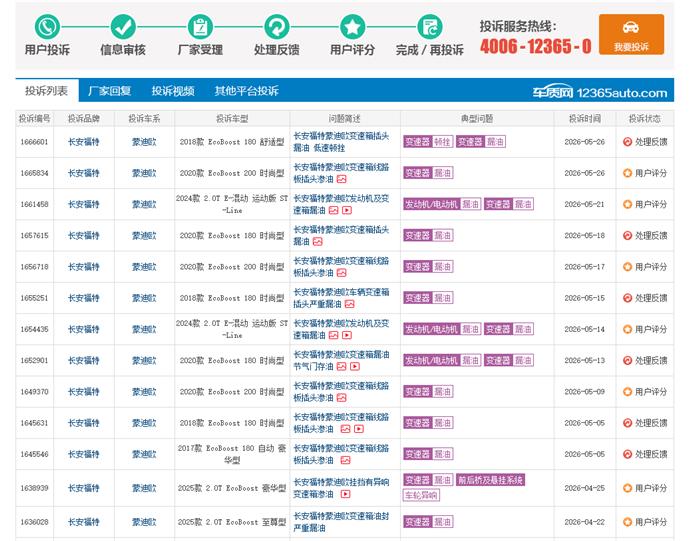Image resolution: width=700 pixels, height=541 pixels.
Task: Click 用户评分 status icon for complaint 1665834
Action: [627, 173]
